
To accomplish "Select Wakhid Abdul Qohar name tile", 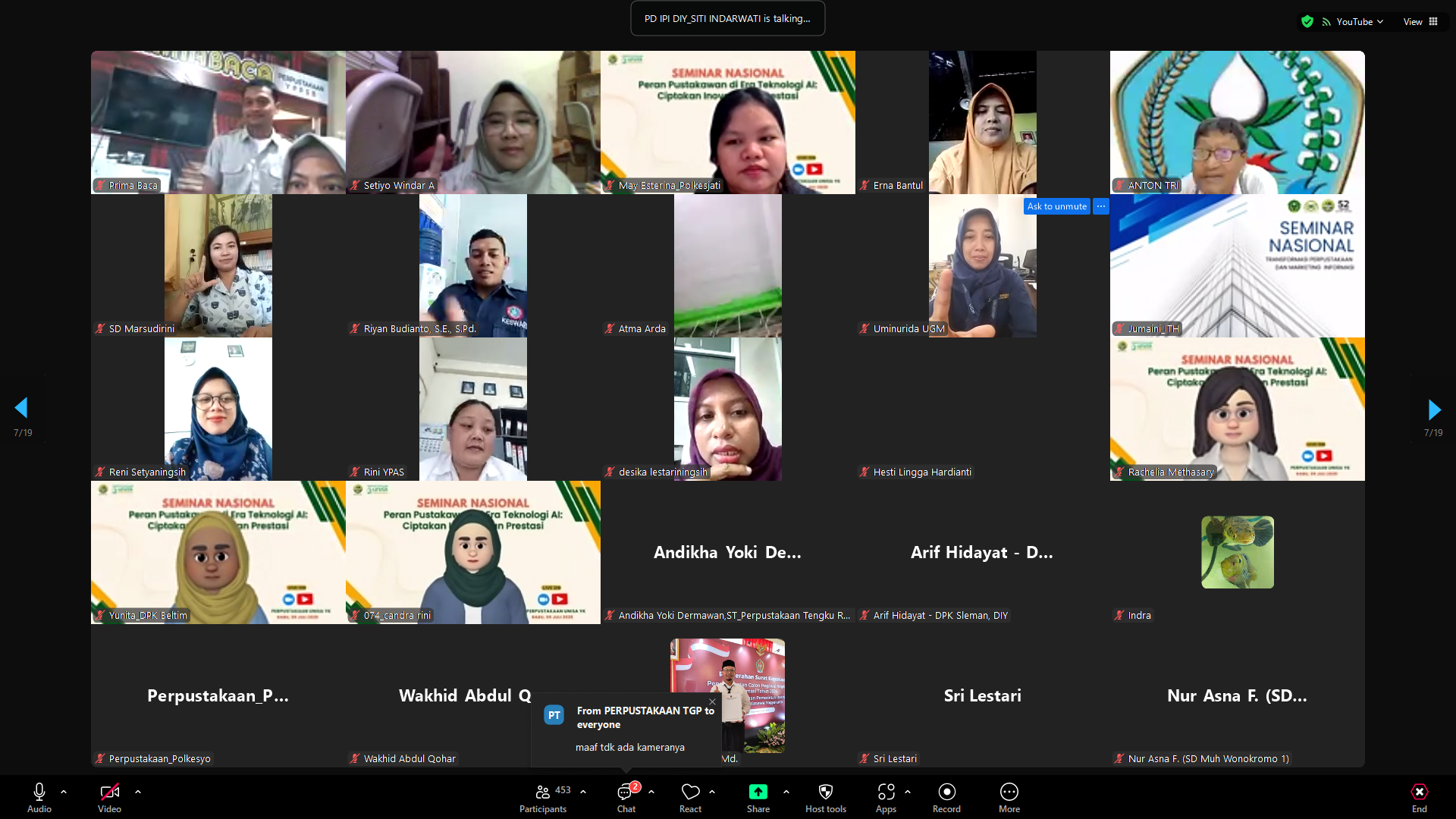I will pyautogui.click(x=473, y=695).
